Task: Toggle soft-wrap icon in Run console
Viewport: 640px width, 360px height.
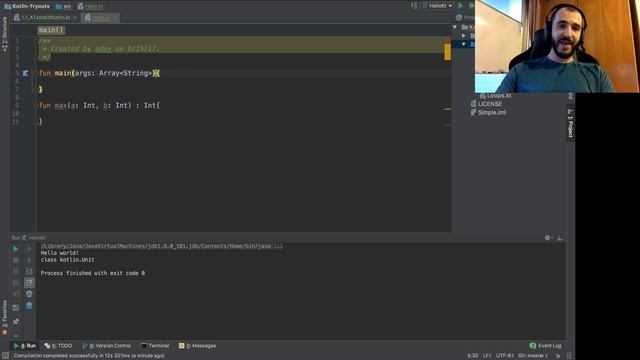Action: pyautogui.click(x=29, y=271)
